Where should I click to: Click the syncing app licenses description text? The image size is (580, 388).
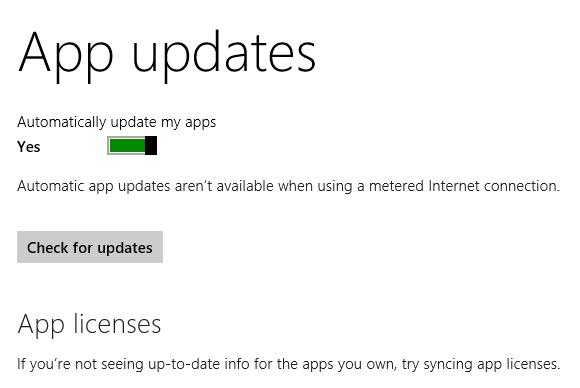[x=289, y=364]
